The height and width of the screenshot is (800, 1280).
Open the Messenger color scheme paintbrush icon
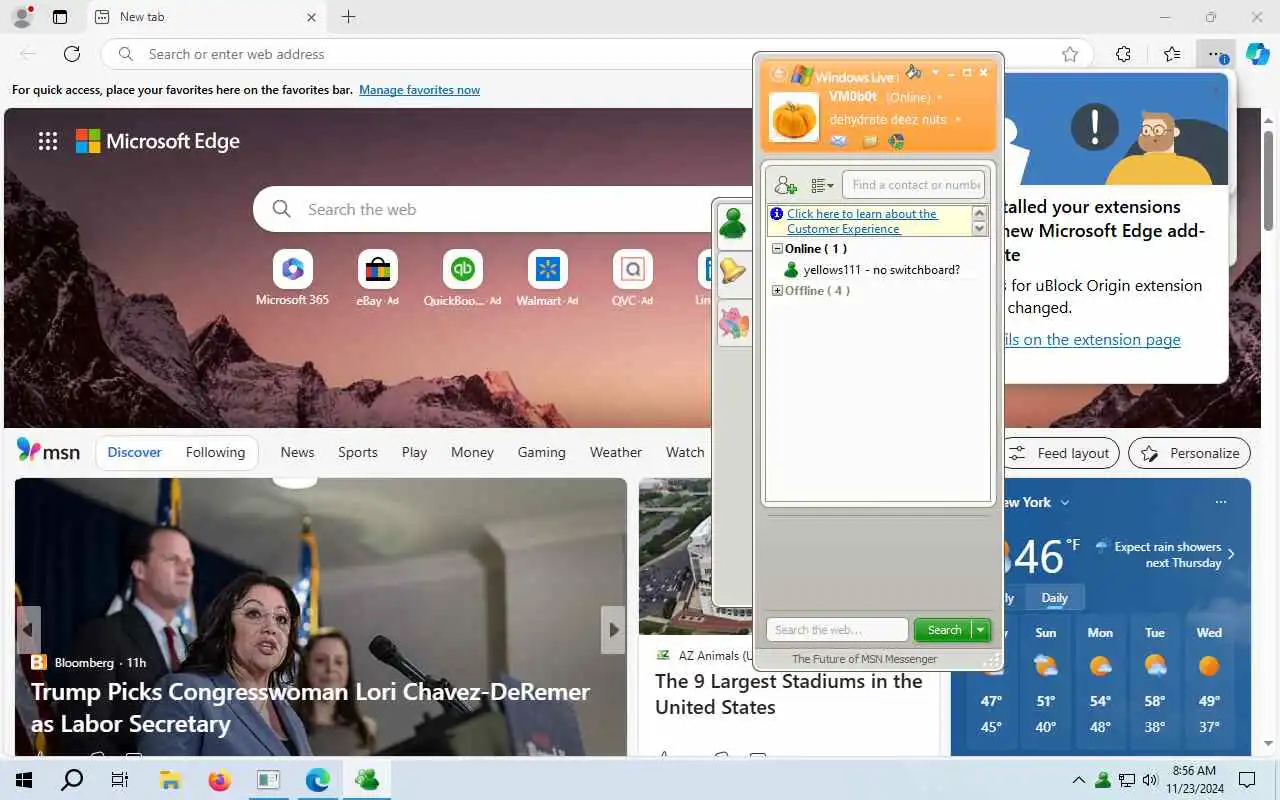[x=913, y=72]
